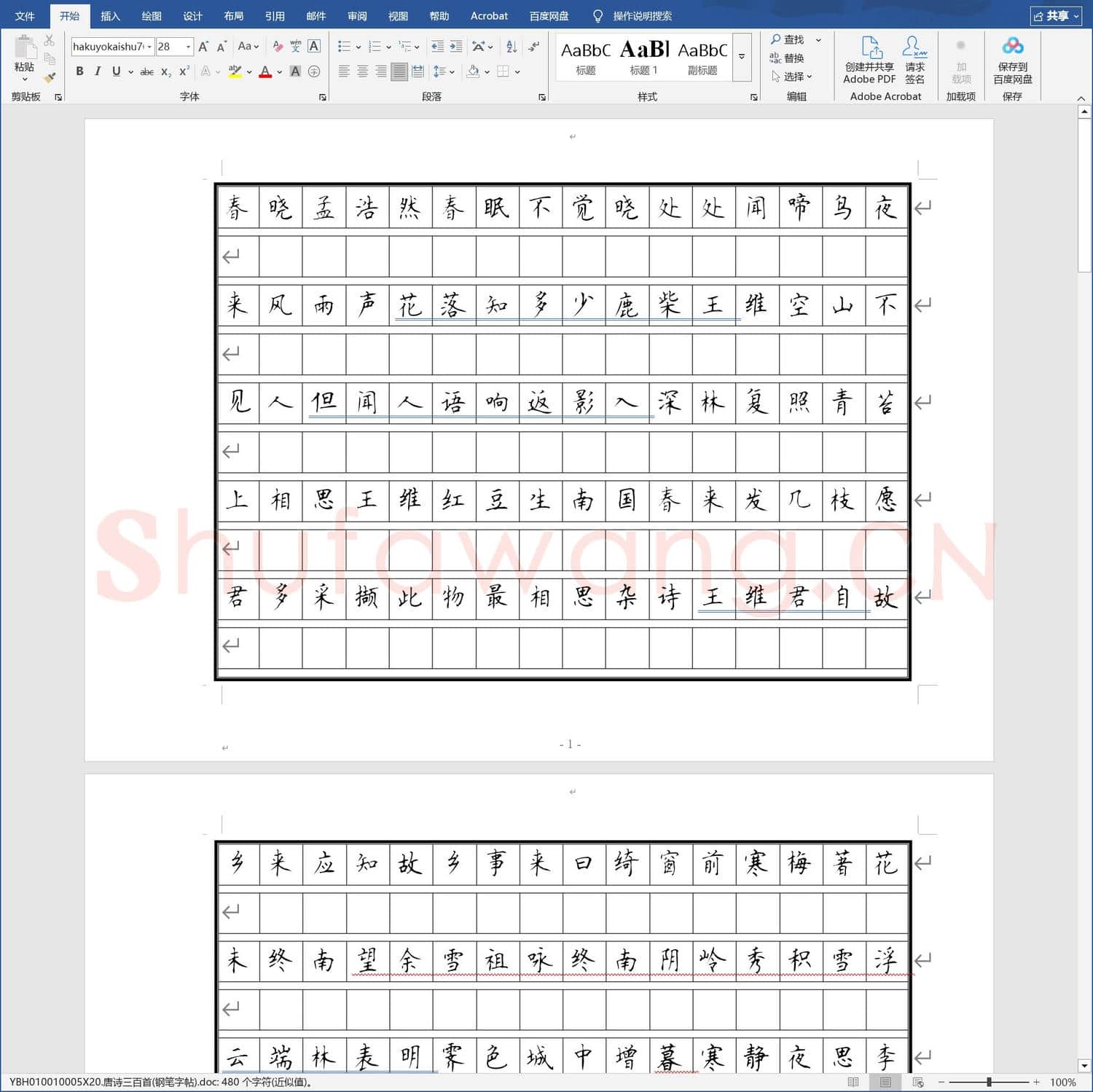Open the Insert (插入) tab
Screen dimensions: 1093x1092
pyautogui.click(x=110, y=16)
